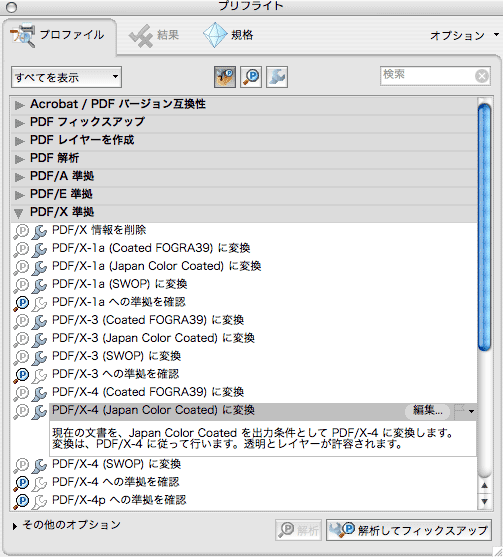Click the wrench icon for PDF/X 情報を削除

[x=39, y=232]
